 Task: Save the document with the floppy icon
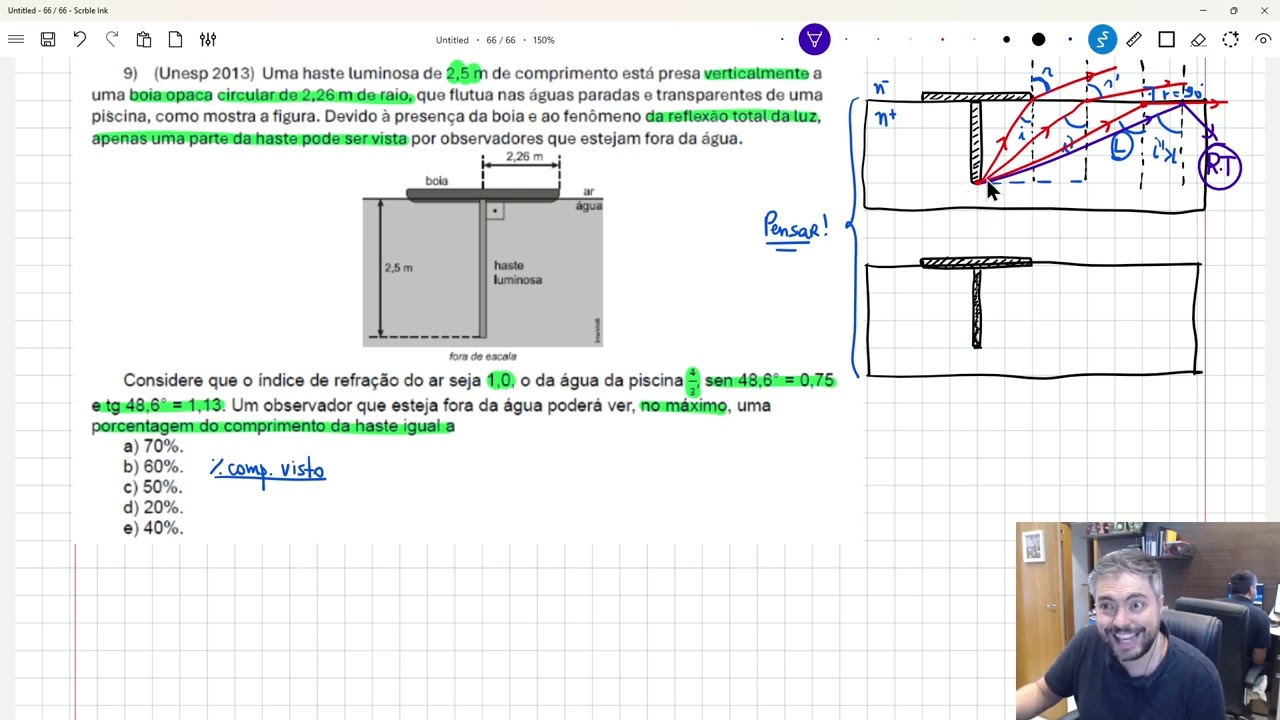tap(48, 40)
